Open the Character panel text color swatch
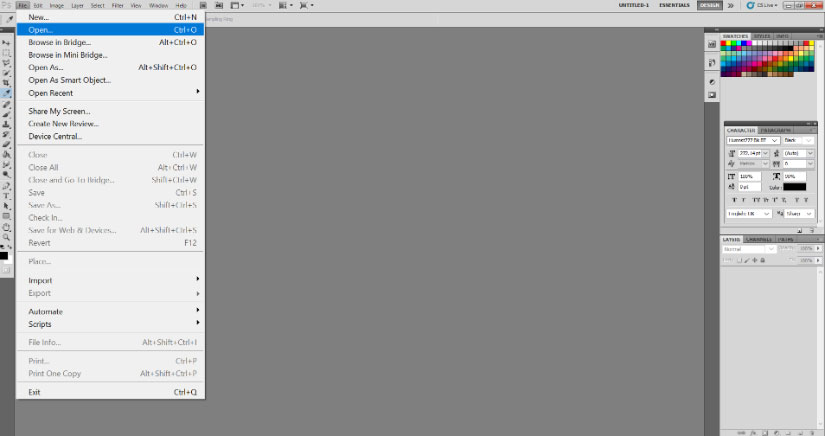Screen dimensions: 825x436 click(794, 187)
